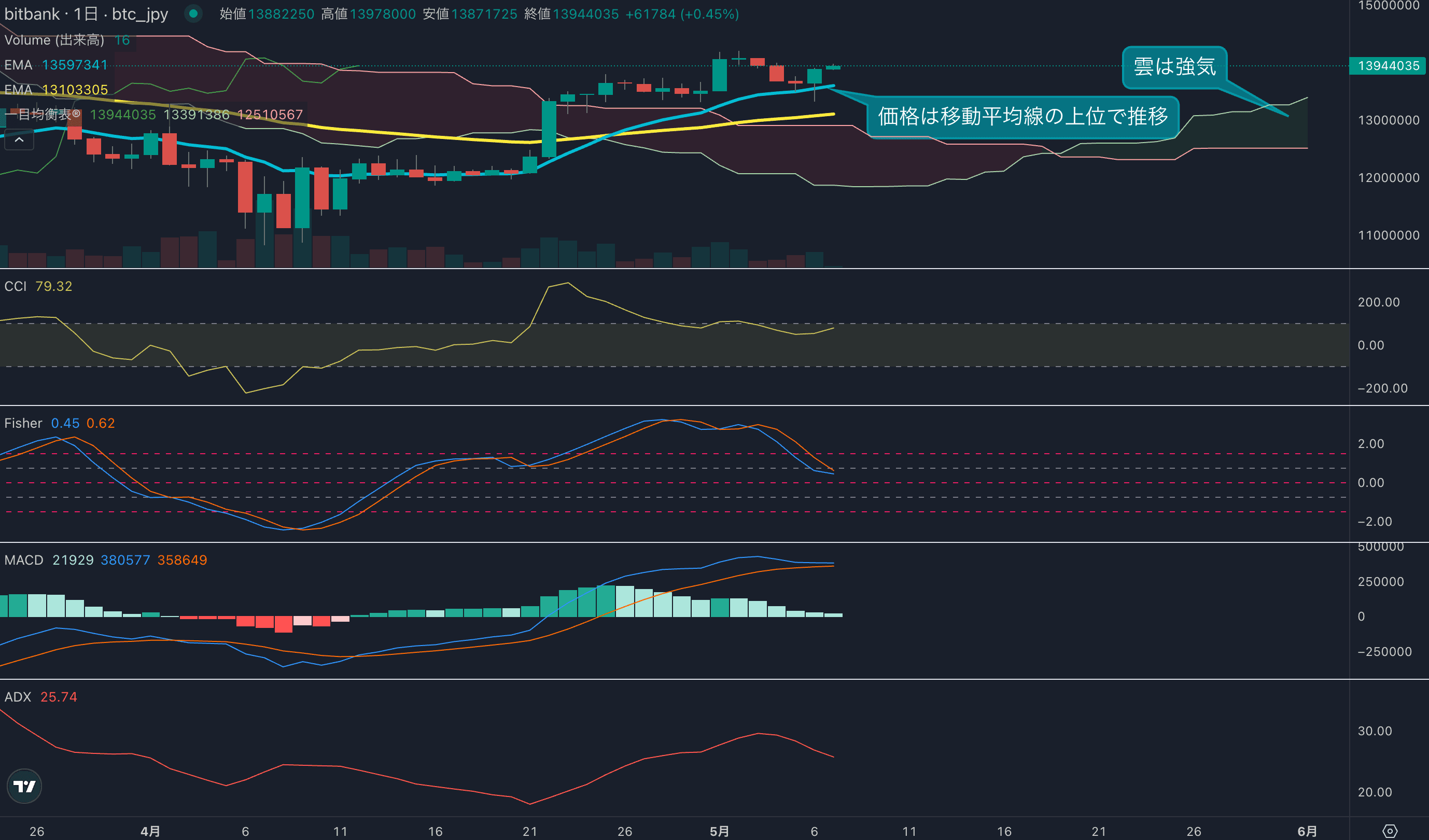This screenshot has width=1429, height=840.
Task: Click the 5月 date on time axis
Action: click(719, 831)
